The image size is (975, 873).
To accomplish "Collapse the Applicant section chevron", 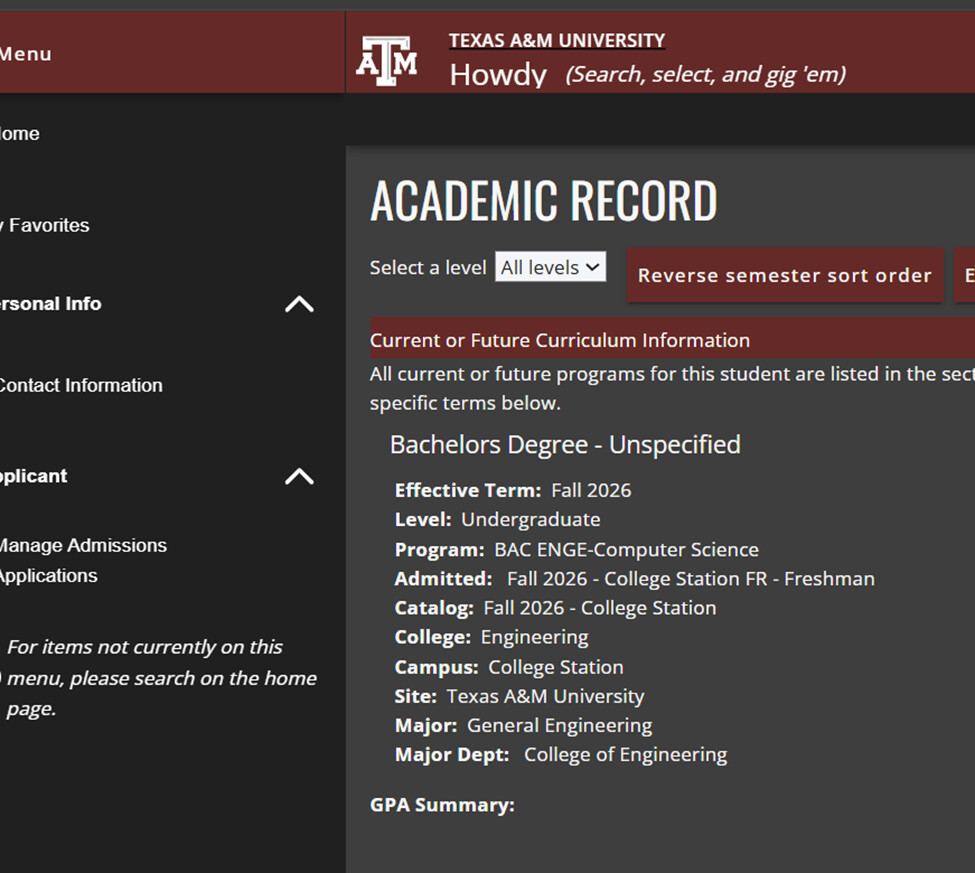I will 299,476.
